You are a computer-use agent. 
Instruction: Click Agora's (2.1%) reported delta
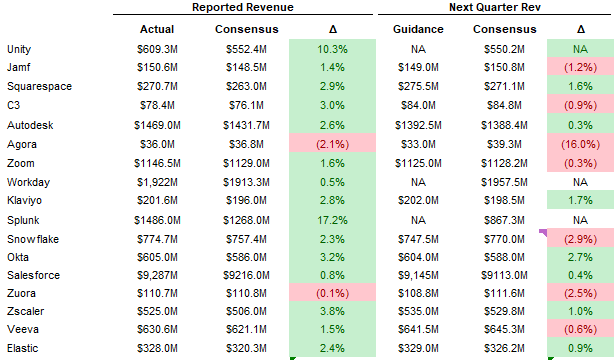(332, 143)
